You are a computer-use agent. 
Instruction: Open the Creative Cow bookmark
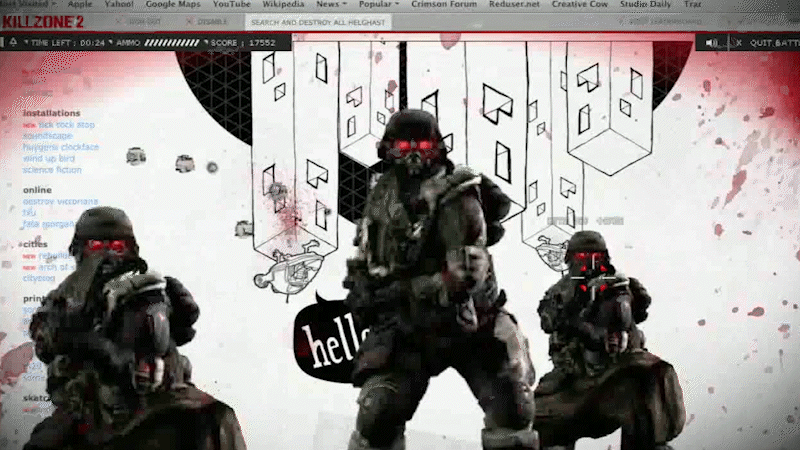580,4
